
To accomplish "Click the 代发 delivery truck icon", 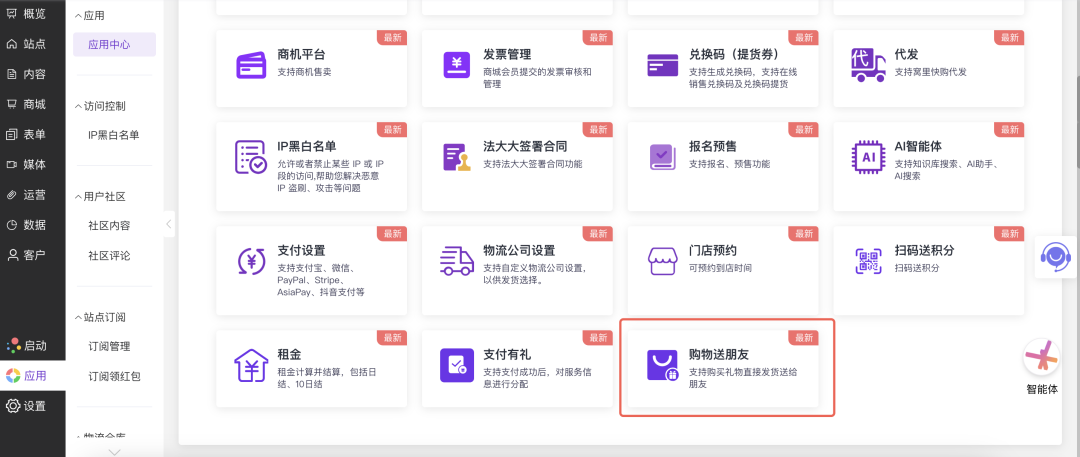I will click(x=867, y=65).
